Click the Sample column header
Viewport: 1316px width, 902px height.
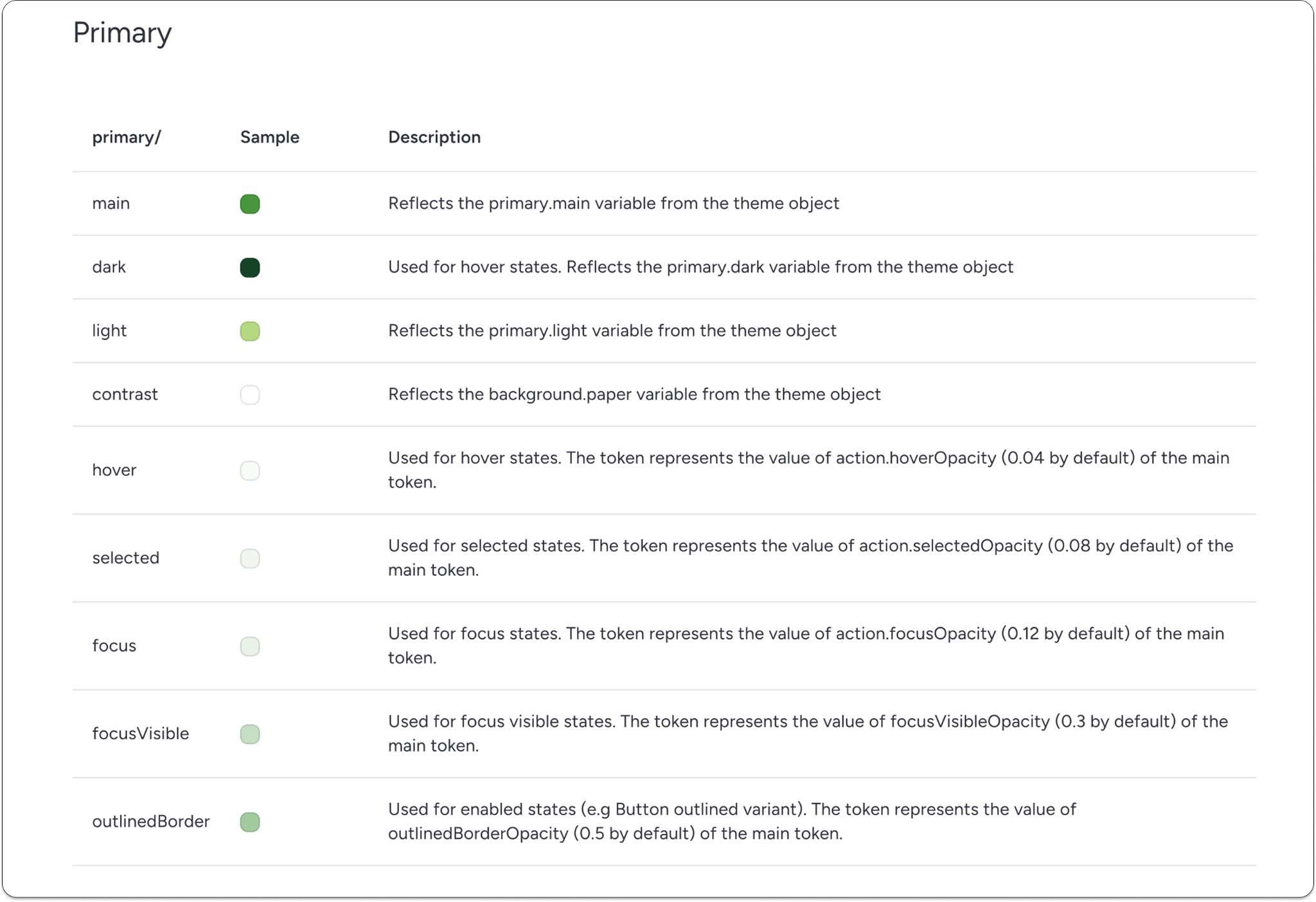[269, 137]
